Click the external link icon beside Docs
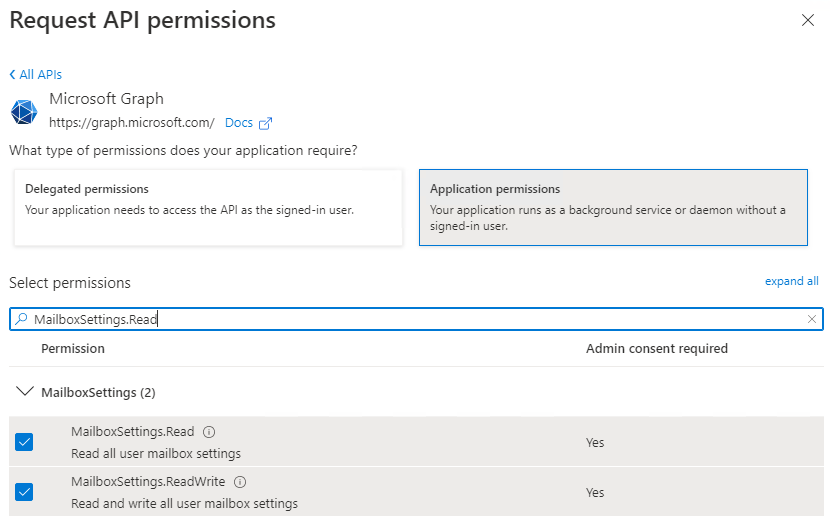Viewport: 830px width, 525px height. 265,124
